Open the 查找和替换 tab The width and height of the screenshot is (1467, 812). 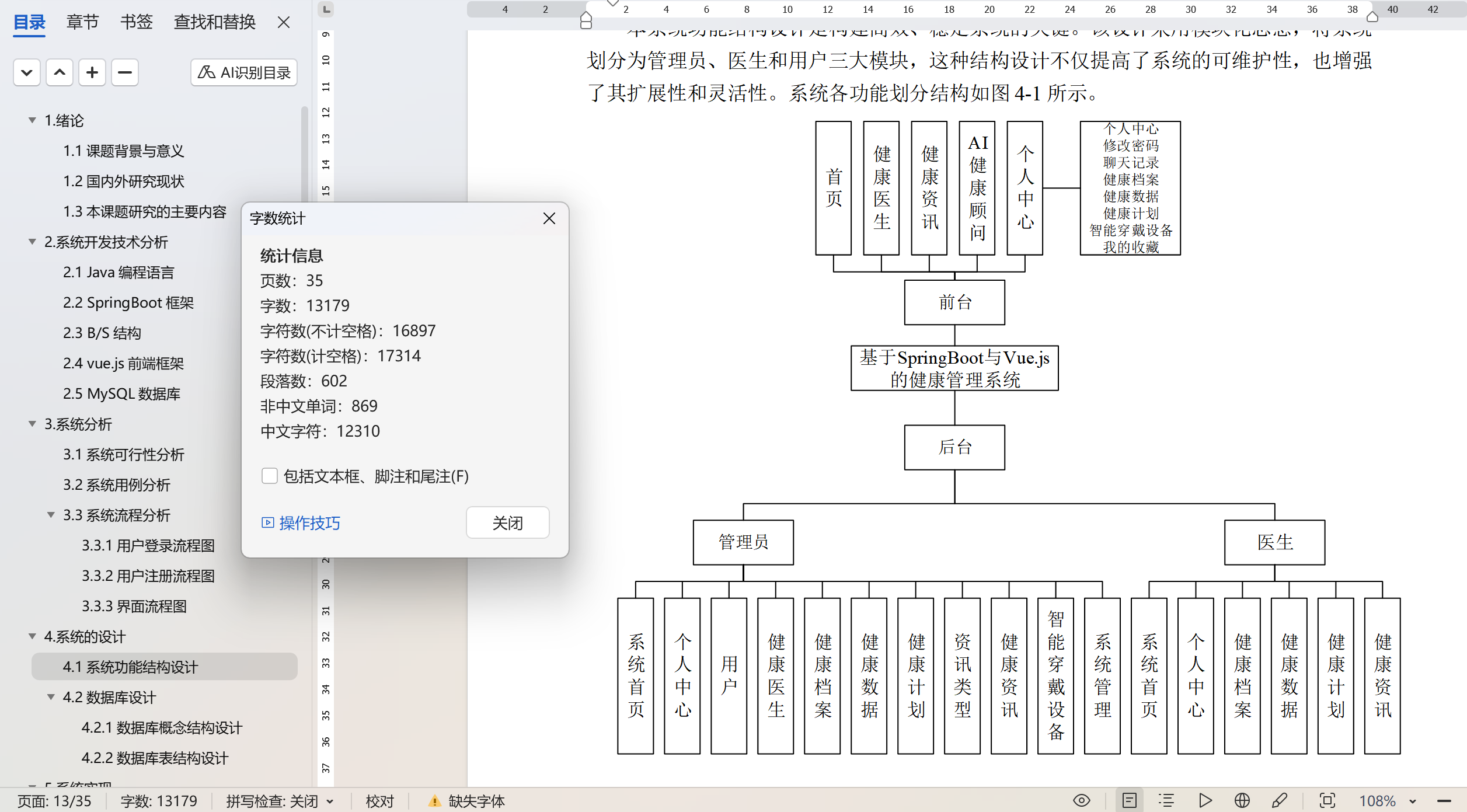(214, 22)
